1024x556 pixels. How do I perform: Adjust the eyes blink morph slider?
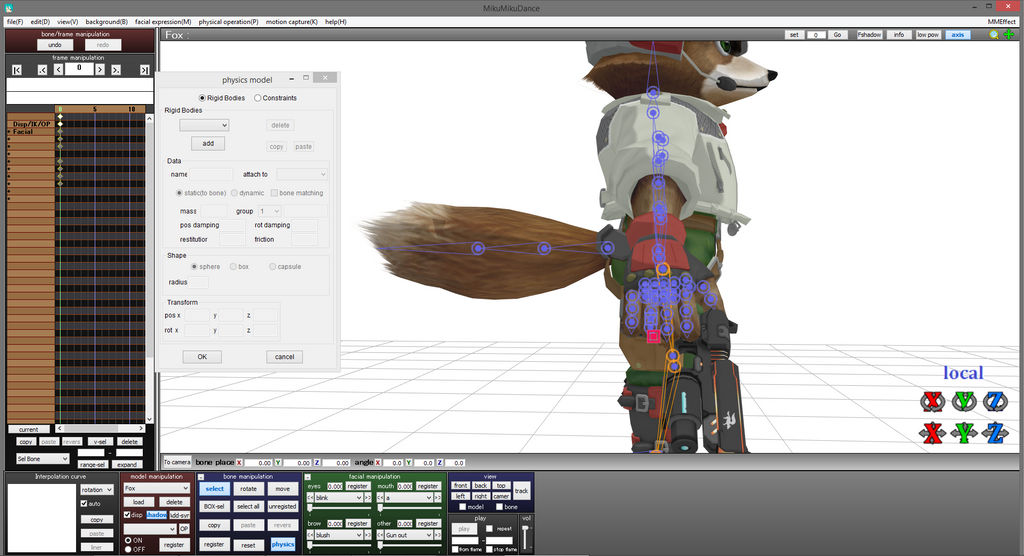pos(338,508)
